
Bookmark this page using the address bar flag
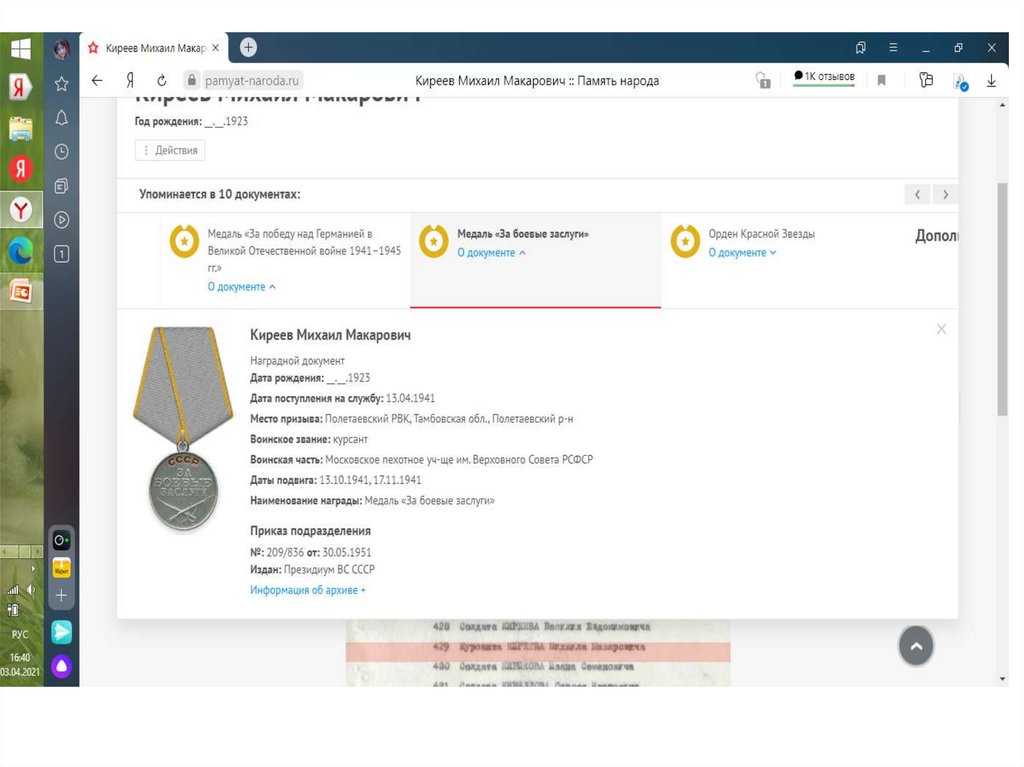pos(881,81)
